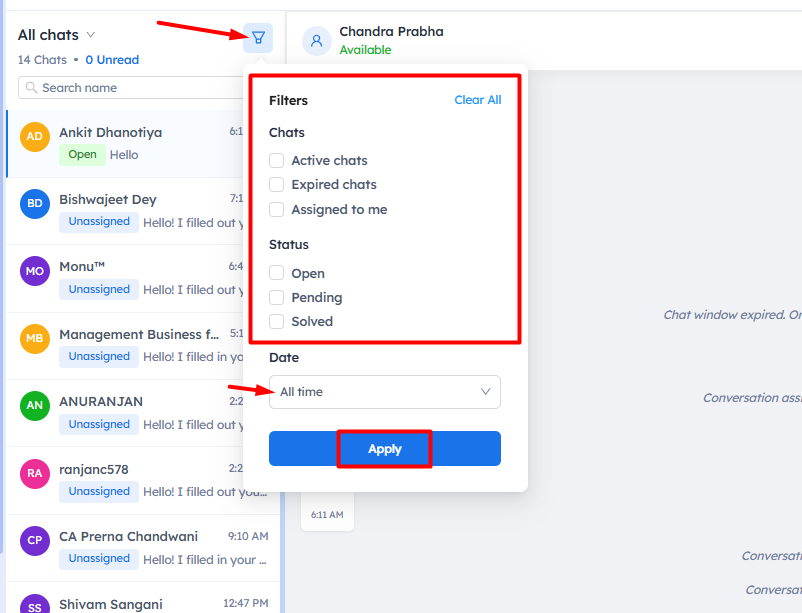Image resolution: width=802 pixels, height=613 pixels.
Task: Click the Search name input field
Action: coord(130,88)
